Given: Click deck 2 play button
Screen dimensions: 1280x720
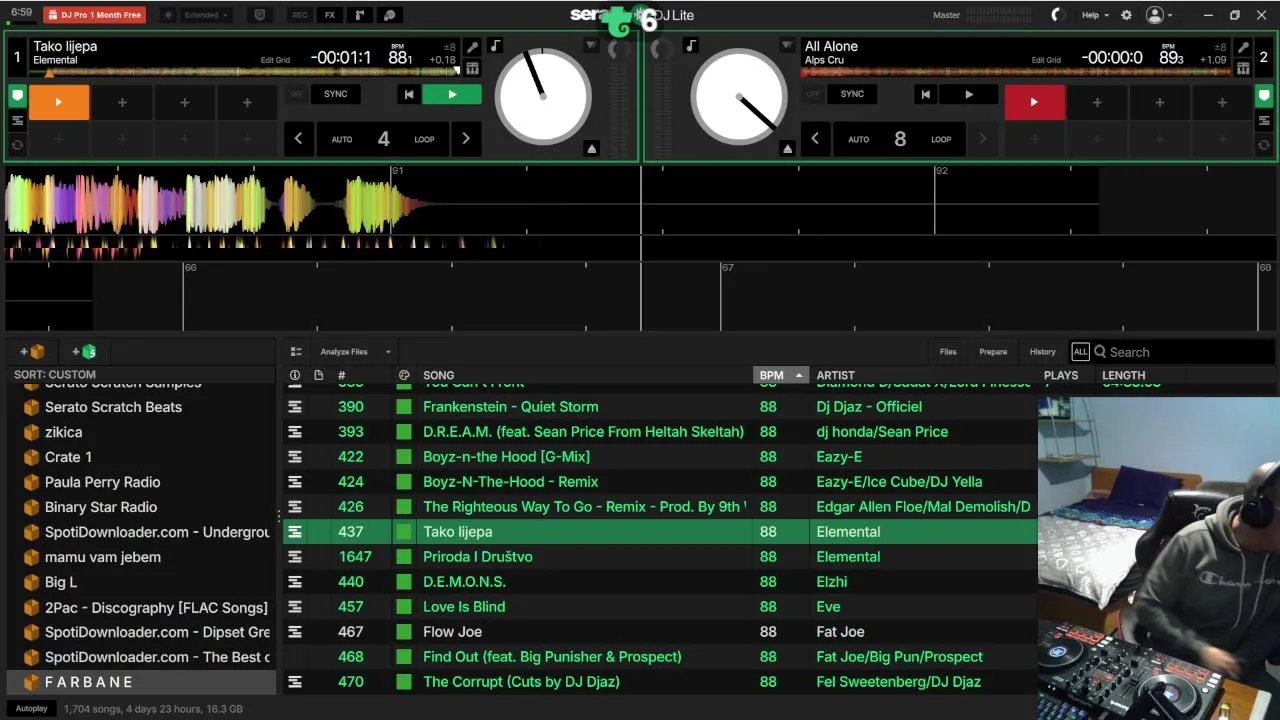Looking at the screenshot, I should click(x=968, y=94).
